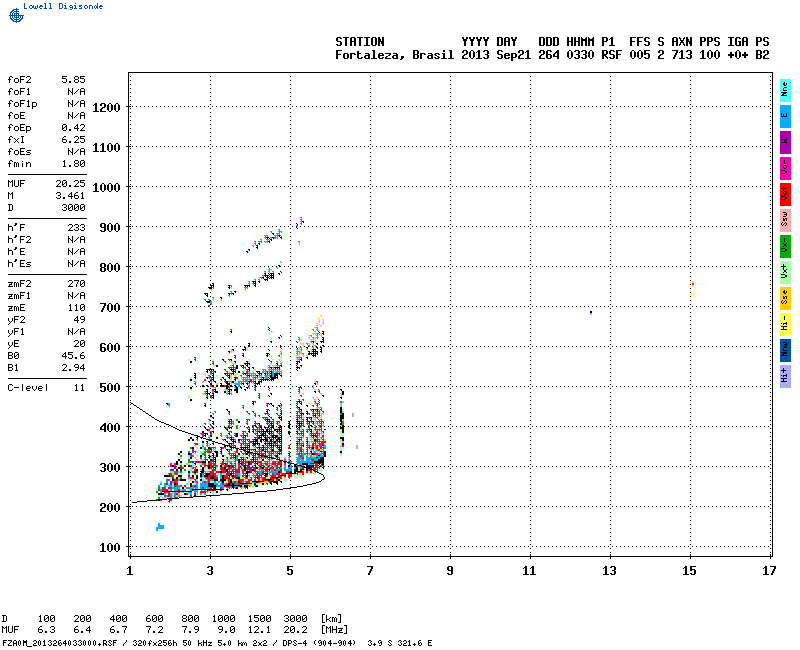800x650 pixels.
Task: Click the bottom-table distance 3000 km
Action: coord(295,619)
